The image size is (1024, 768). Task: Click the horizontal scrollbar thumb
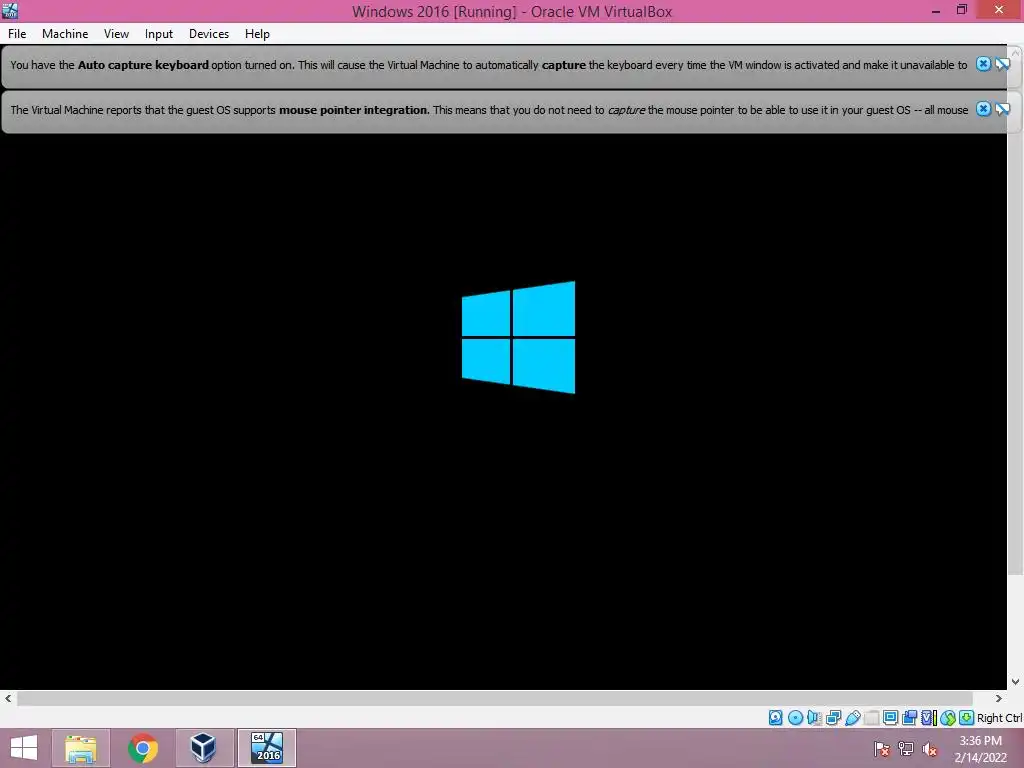click(494, 698)
